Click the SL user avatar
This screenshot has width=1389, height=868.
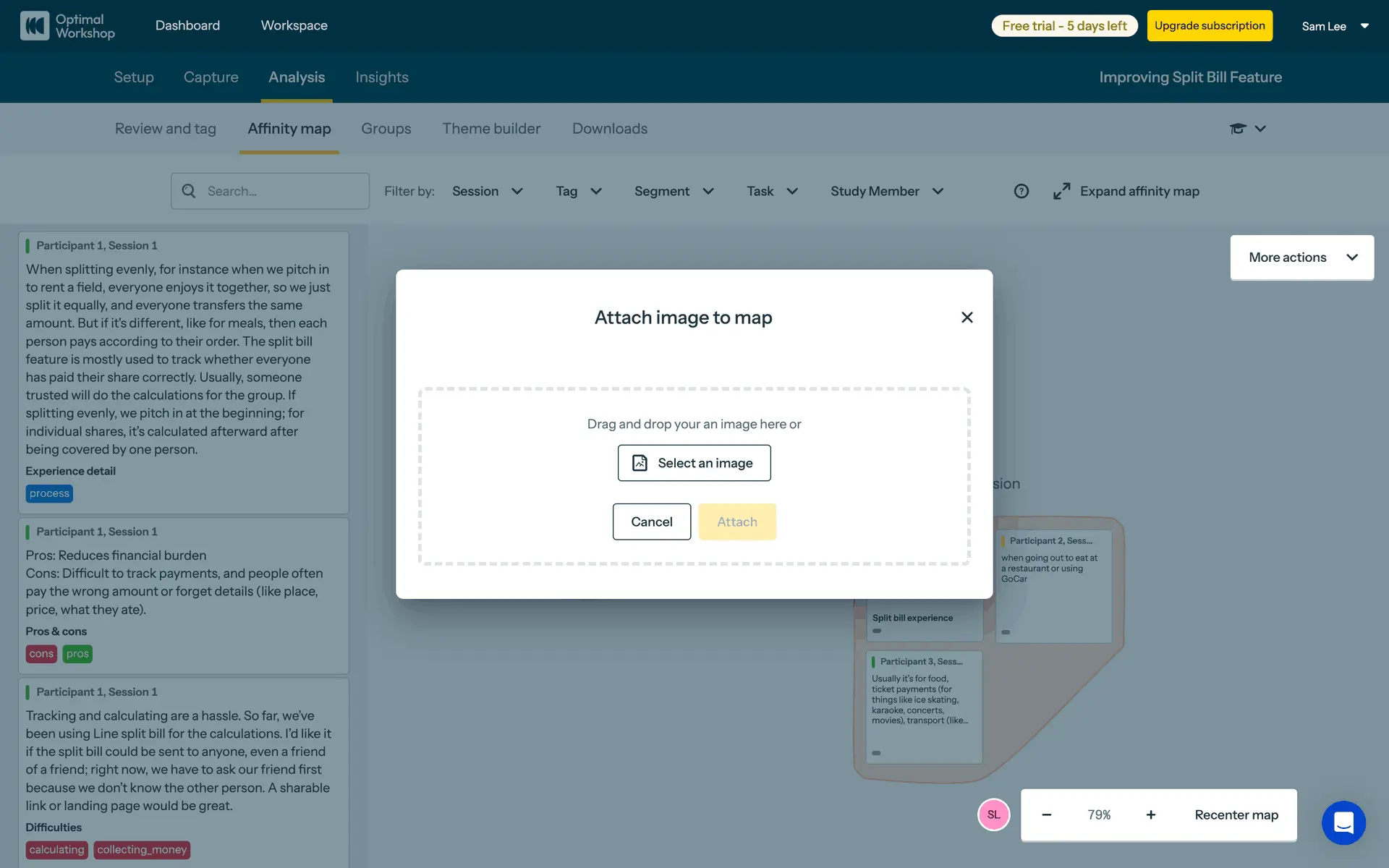click(993, 815)
